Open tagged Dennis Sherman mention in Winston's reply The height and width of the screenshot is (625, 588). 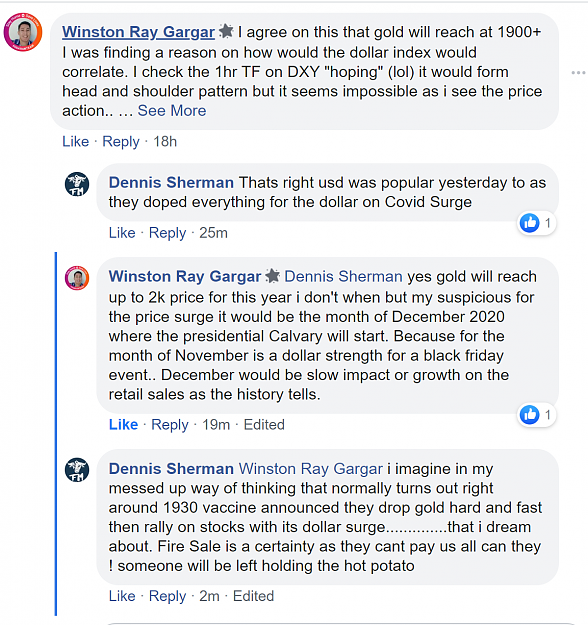click(343, 276)
